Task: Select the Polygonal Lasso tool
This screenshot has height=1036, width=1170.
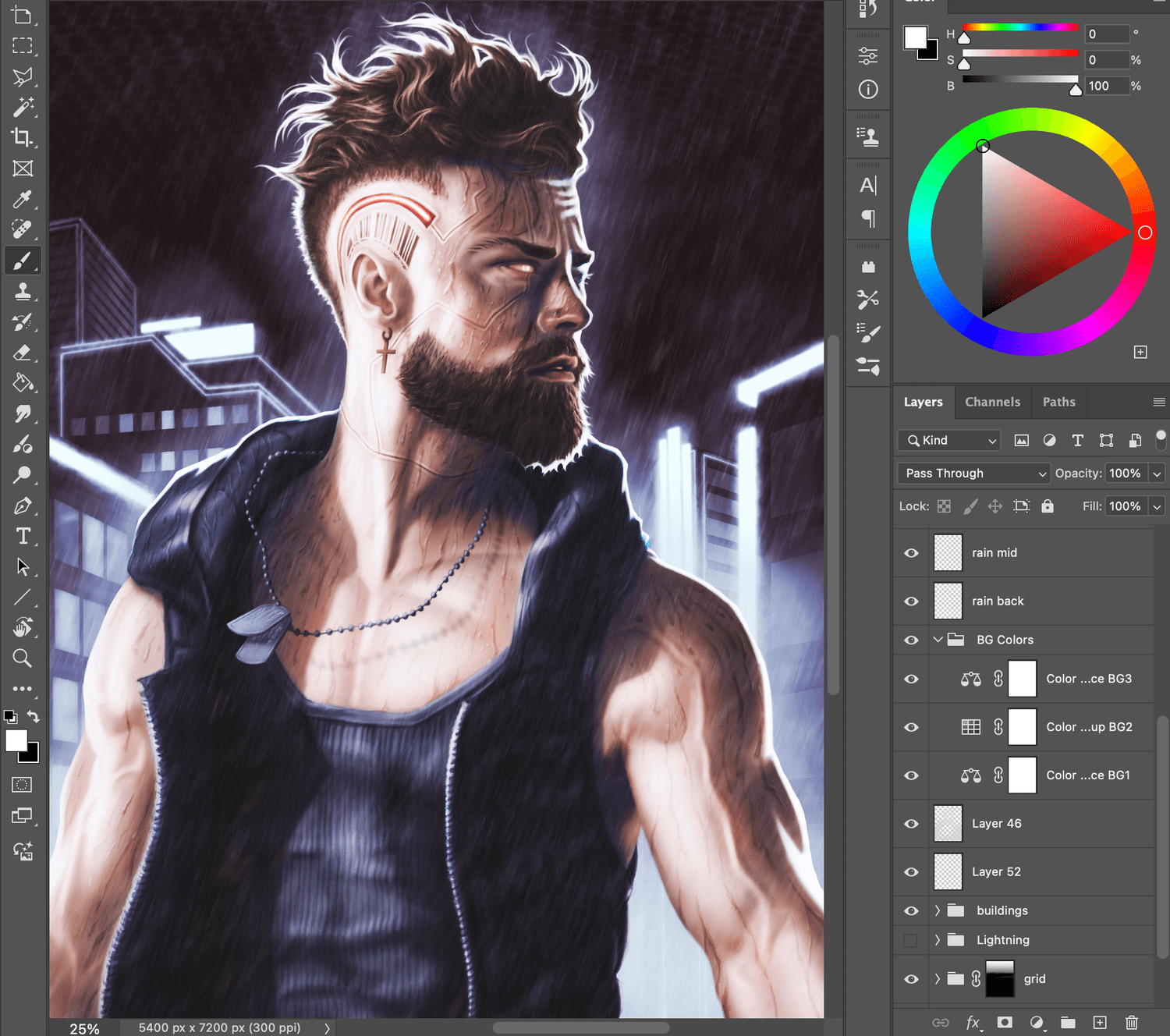Action: [x=23, y=76]
